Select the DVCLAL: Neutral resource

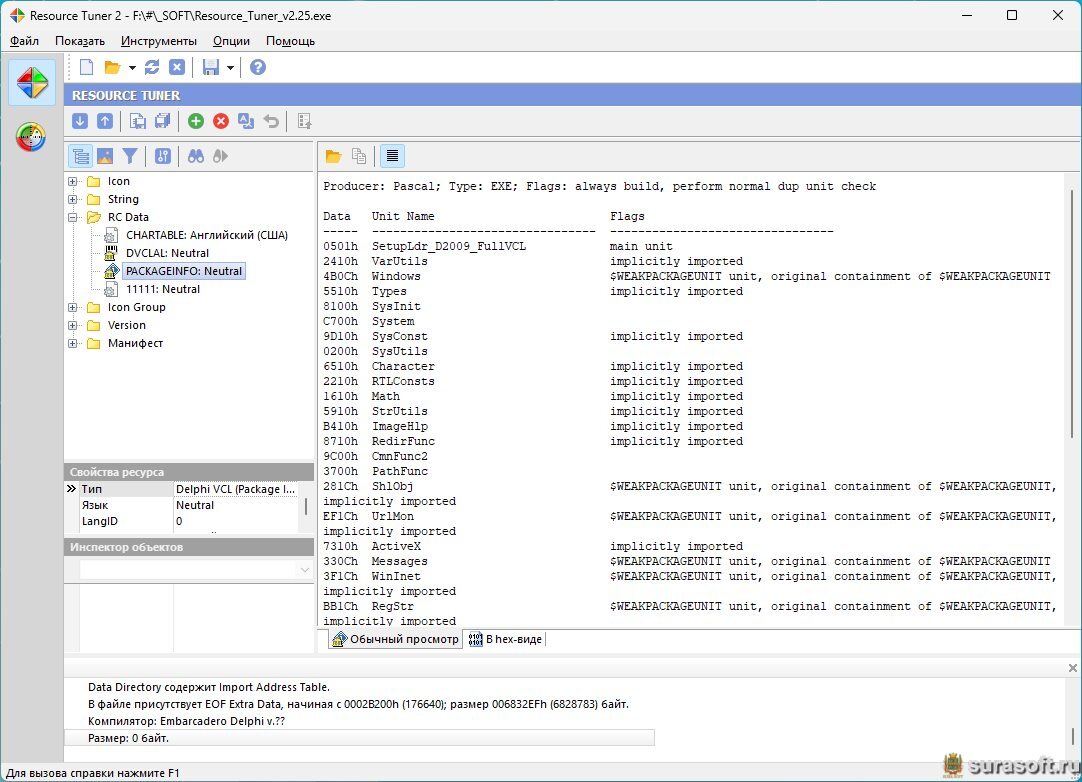click(x=167, y=253)
